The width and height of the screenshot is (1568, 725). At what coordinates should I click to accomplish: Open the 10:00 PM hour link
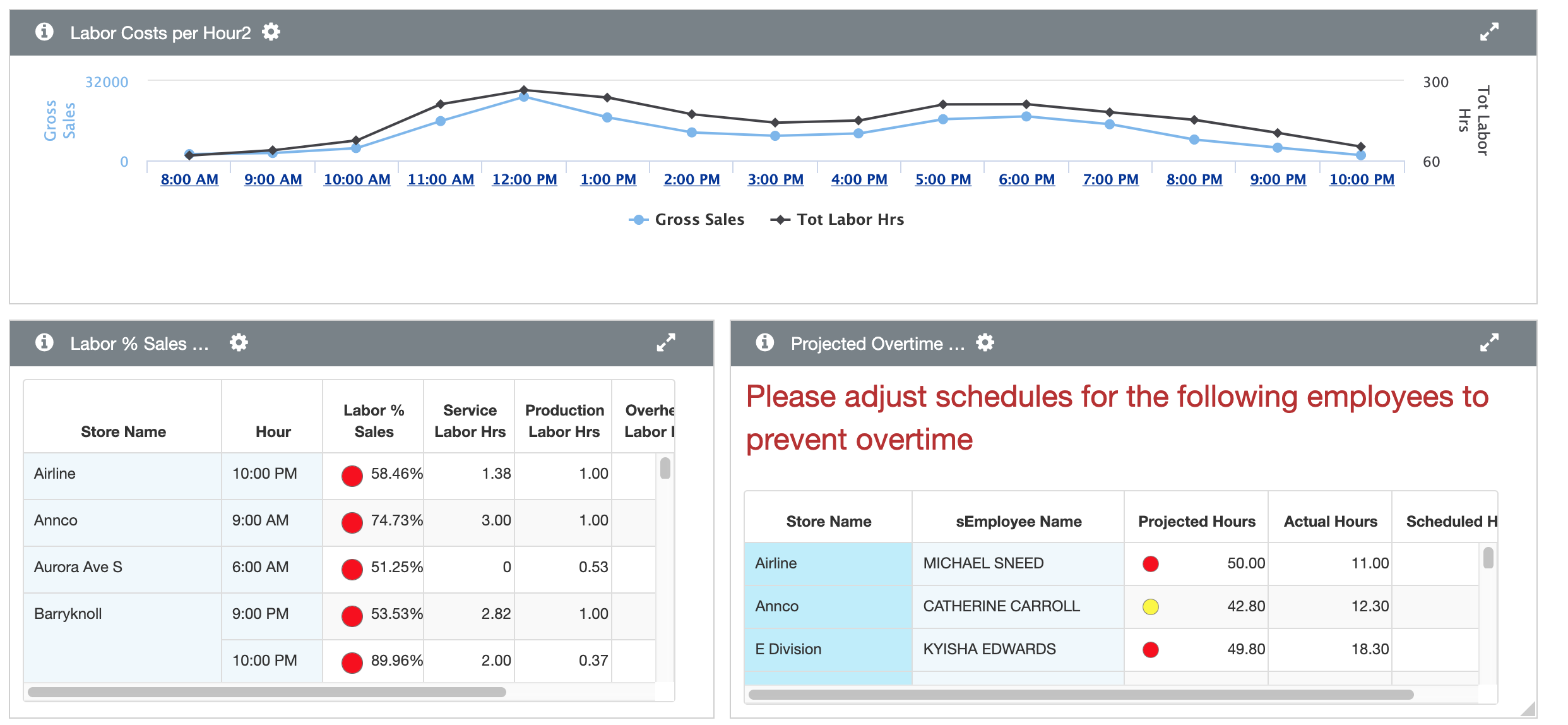[1361, 179]
